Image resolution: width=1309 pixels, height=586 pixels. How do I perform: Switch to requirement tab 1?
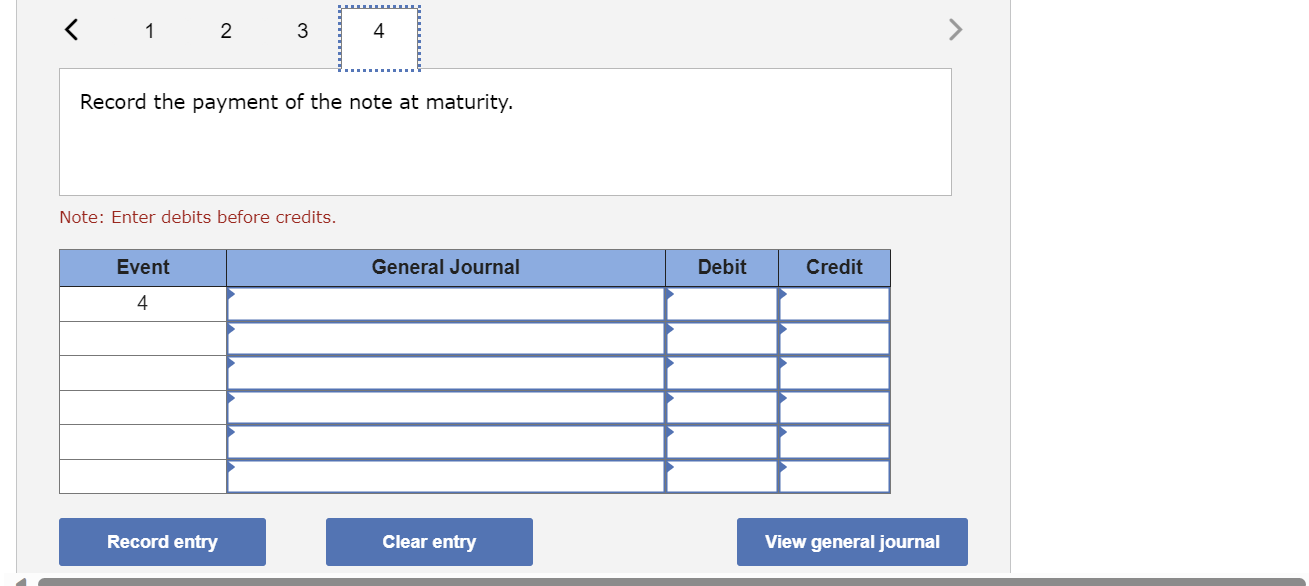pos(149,31)
